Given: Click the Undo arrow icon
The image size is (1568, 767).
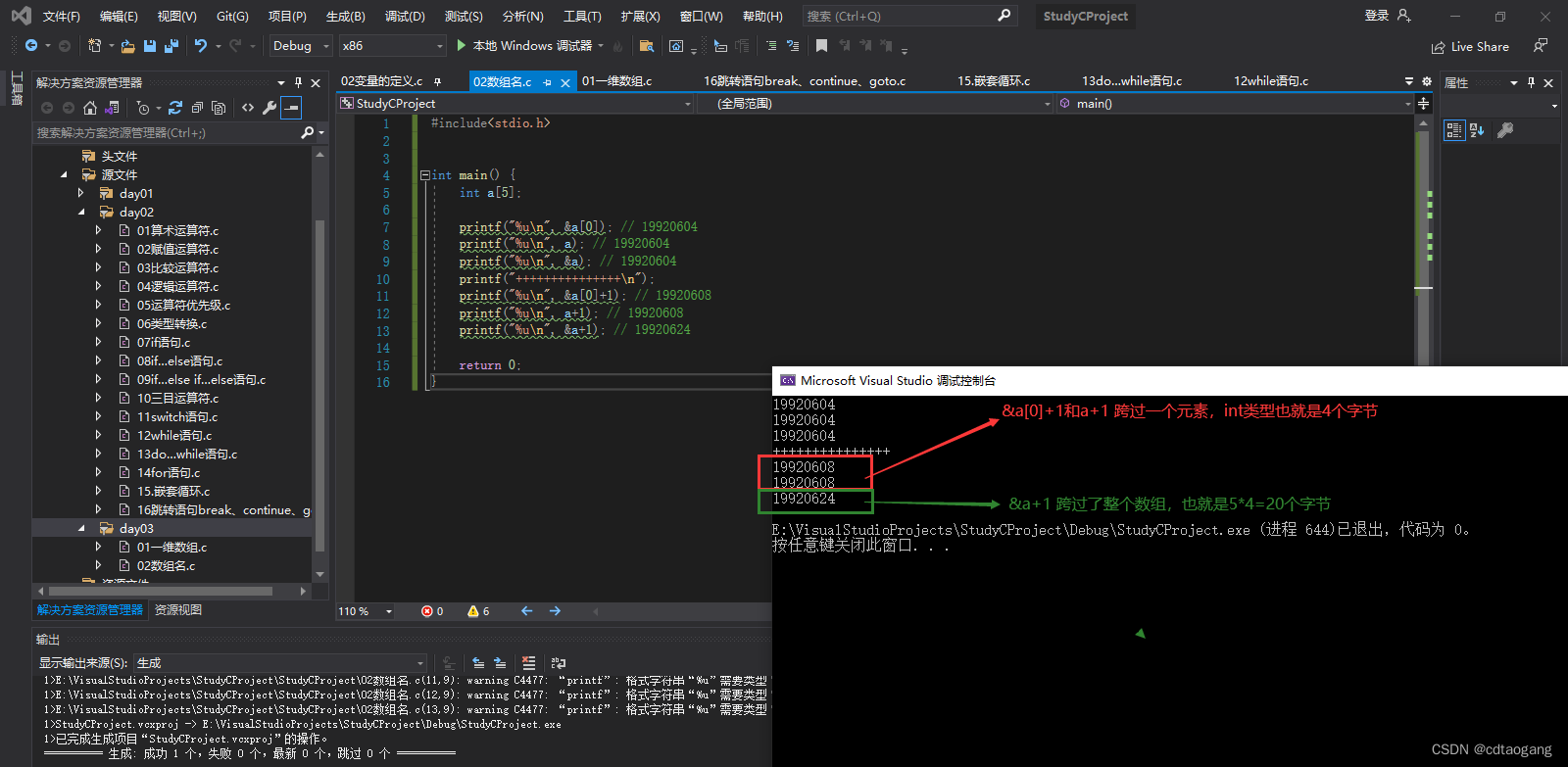Looking at the screenshot, I should coord(201,46).
